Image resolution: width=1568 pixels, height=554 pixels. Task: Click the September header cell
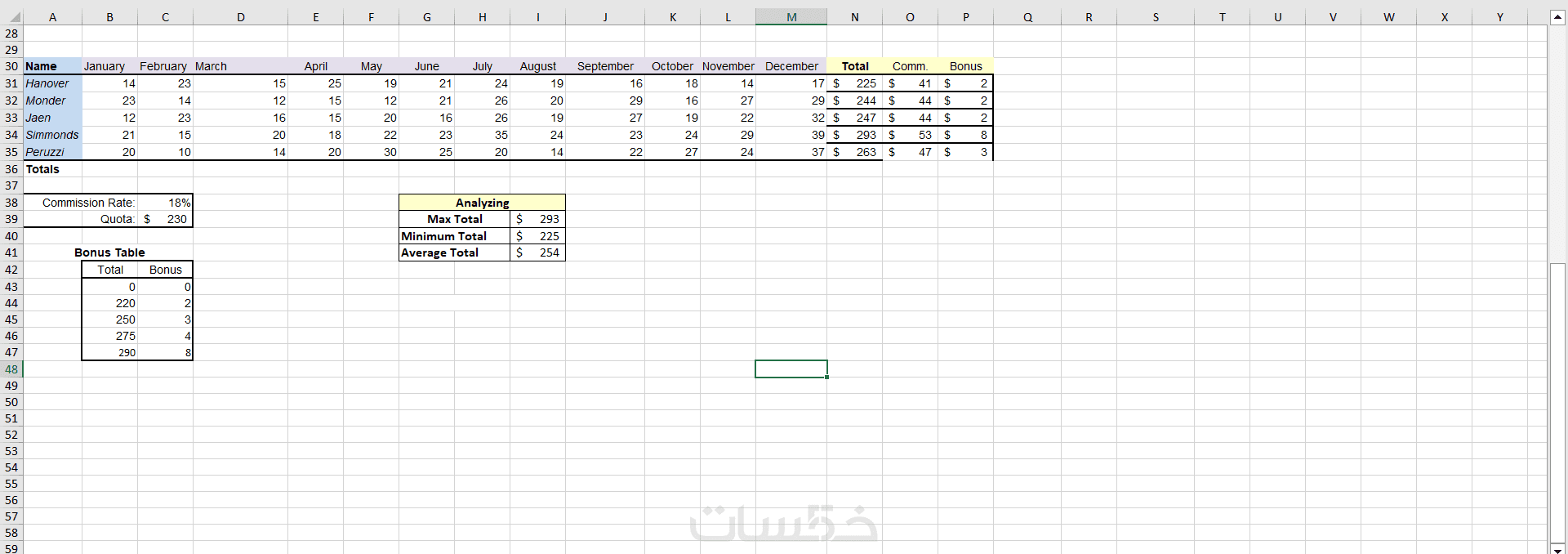click(x=605, y=66)
